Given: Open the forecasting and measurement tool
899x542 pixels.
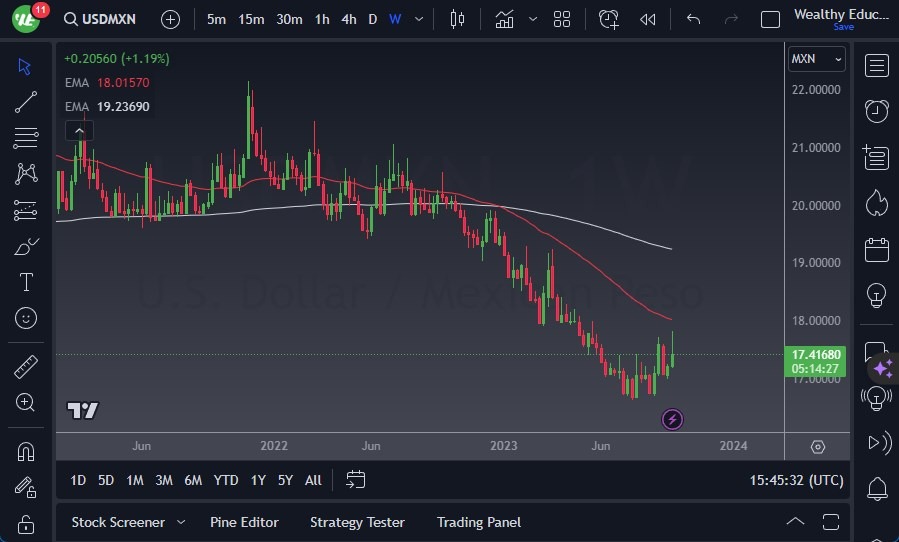Looking at the screenshot, I should (x=25, y=210).
